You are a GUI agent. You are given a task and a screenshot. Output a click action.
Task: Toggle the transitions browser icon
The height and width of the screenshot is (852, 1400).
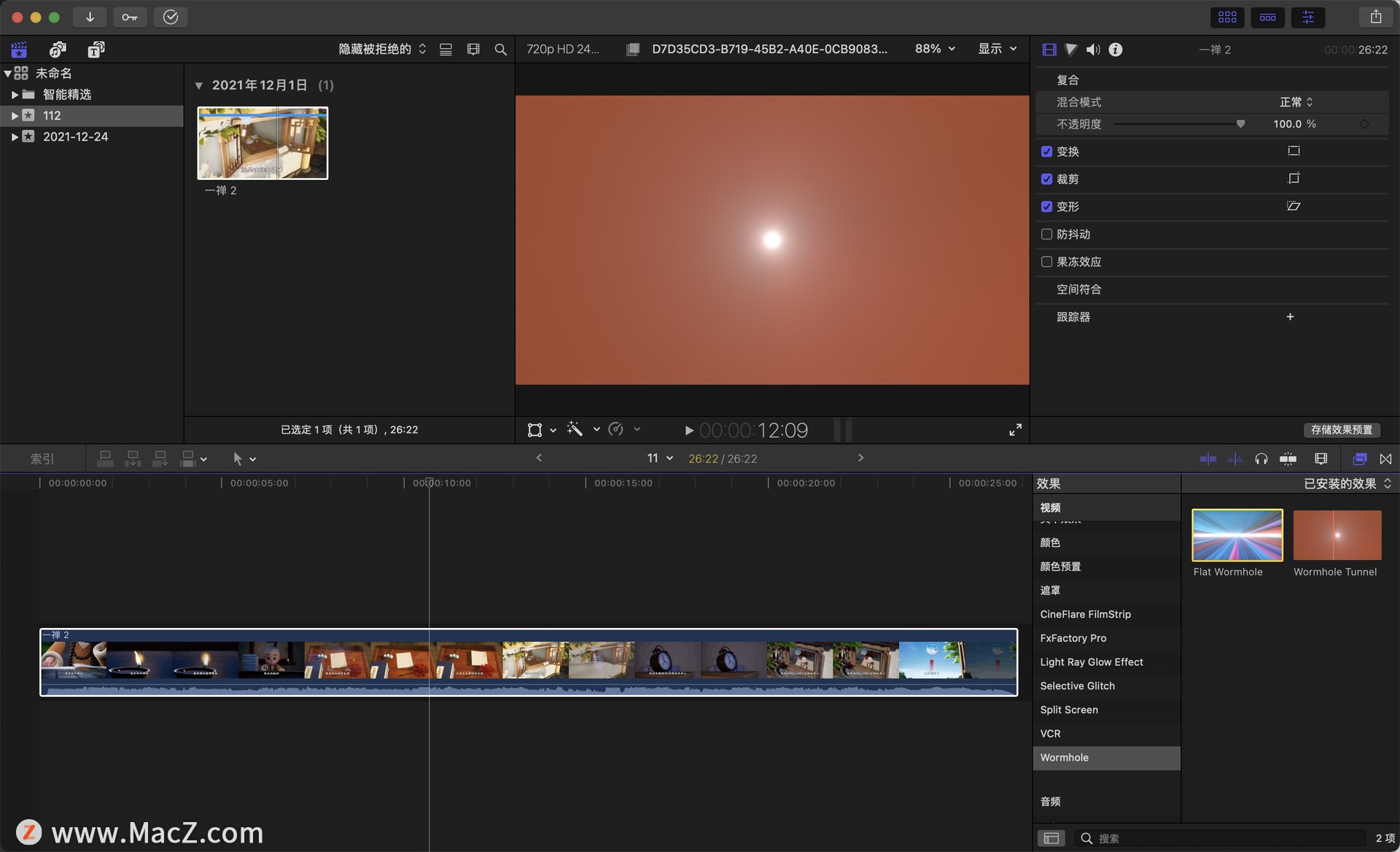coord(1385,459)
